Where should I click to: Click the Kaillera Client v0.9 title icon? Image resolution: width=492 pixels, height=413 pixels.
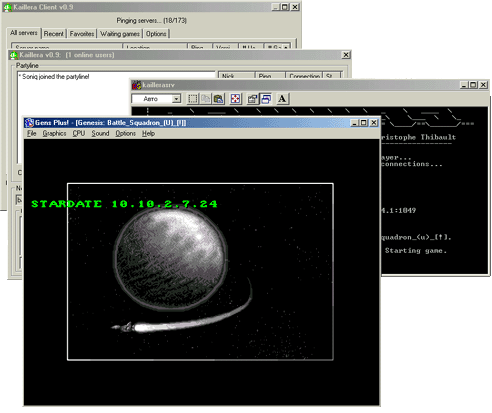coord(8,7)
